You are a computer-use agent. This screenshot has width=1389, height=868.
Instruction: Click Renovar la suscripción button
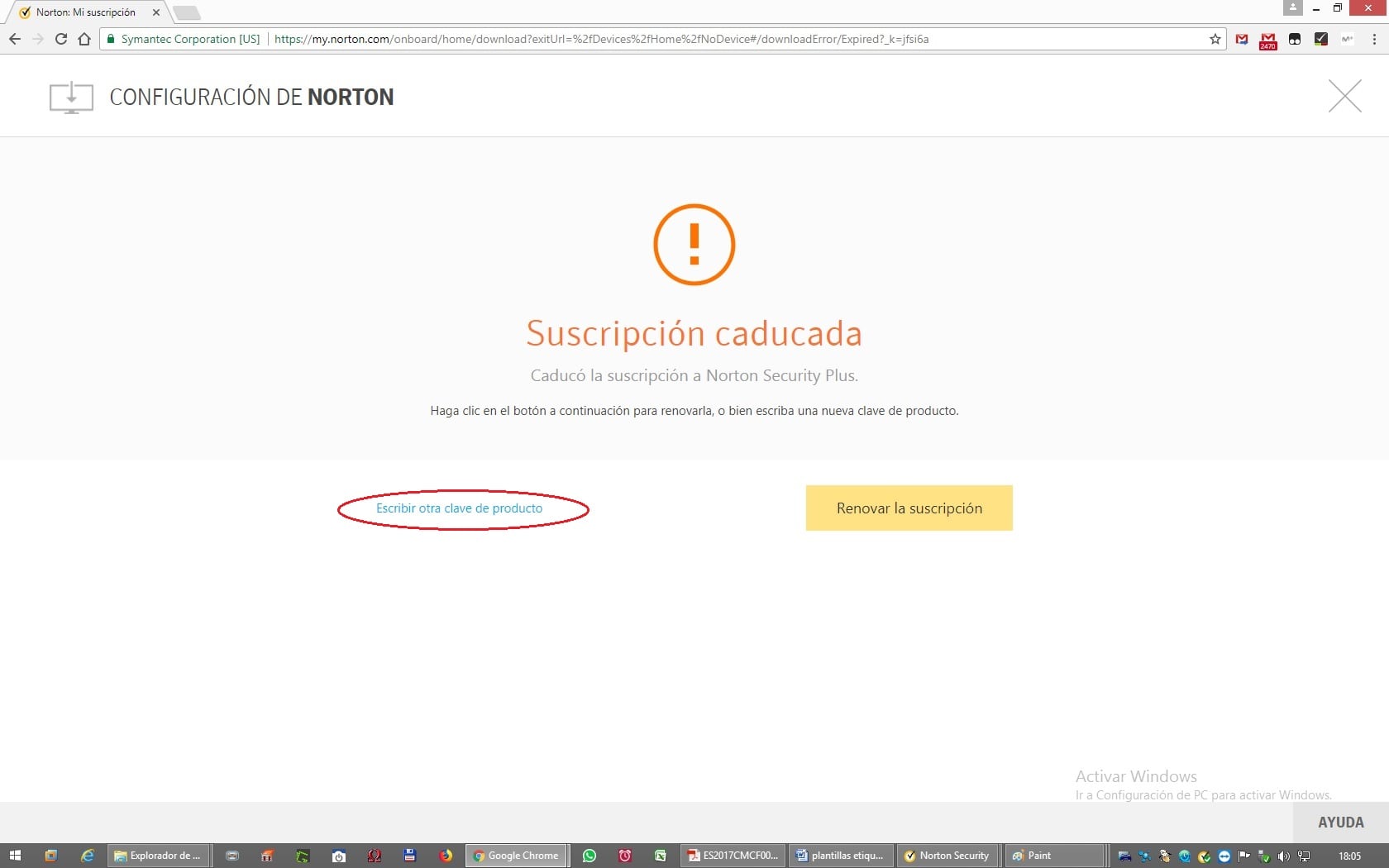[x=909, y=508]
